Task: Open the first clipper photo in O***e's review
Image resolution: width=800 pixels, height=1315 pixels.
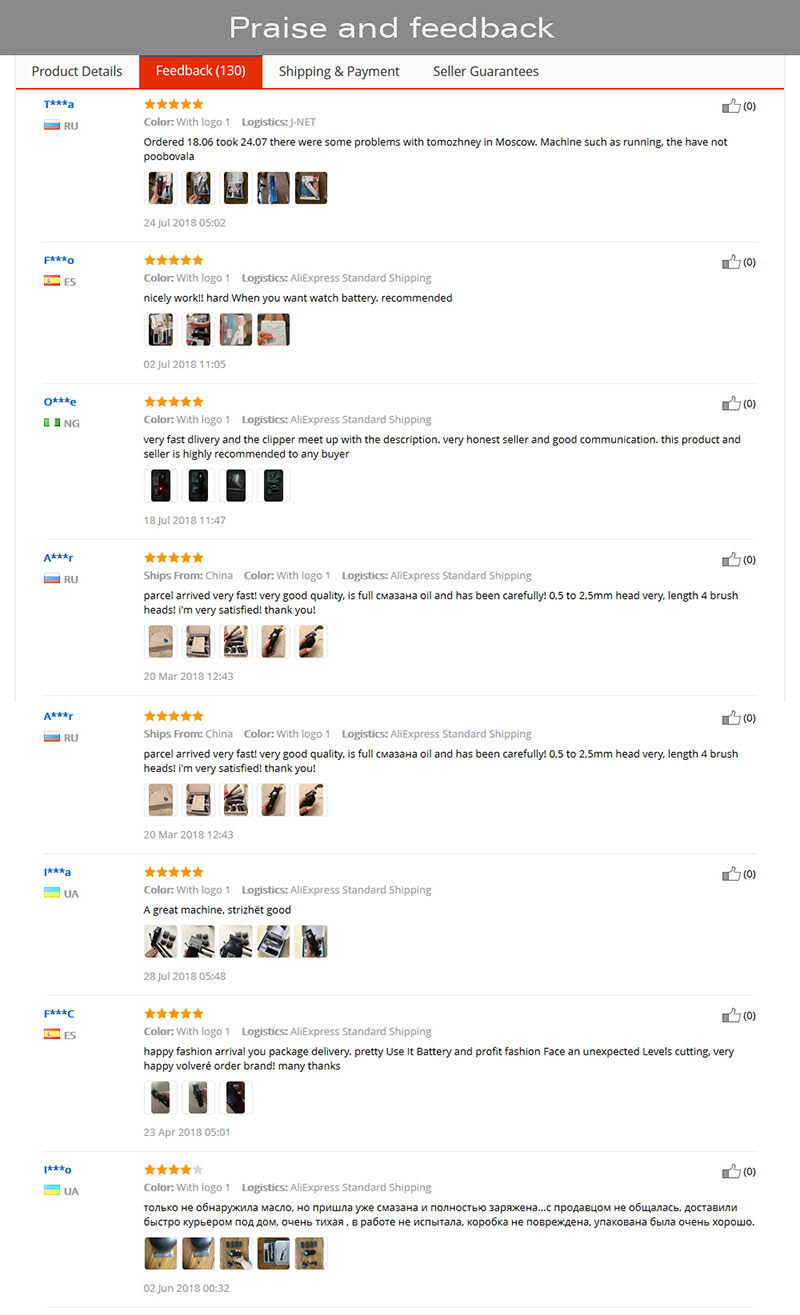Action: [161, 485]
